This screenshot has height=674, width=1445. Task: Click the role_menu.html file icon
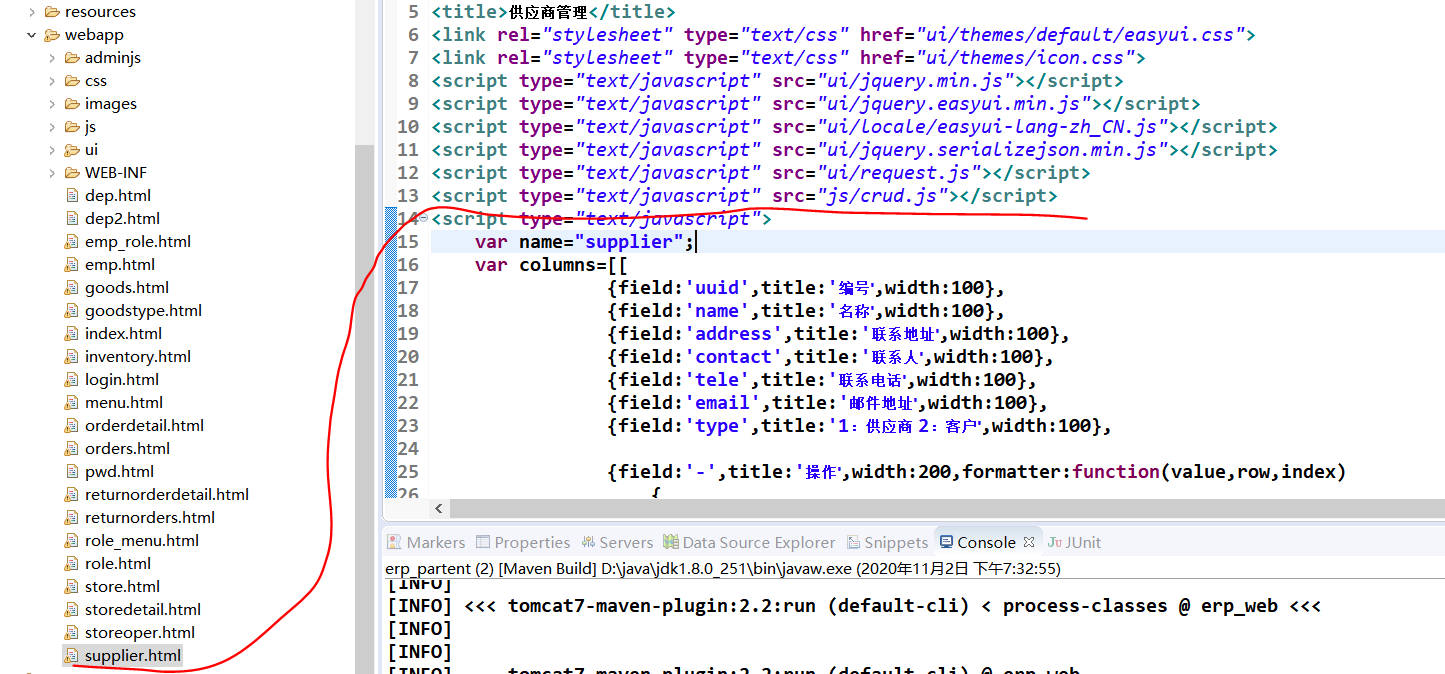pyautogui.click(x=71, y=541)
